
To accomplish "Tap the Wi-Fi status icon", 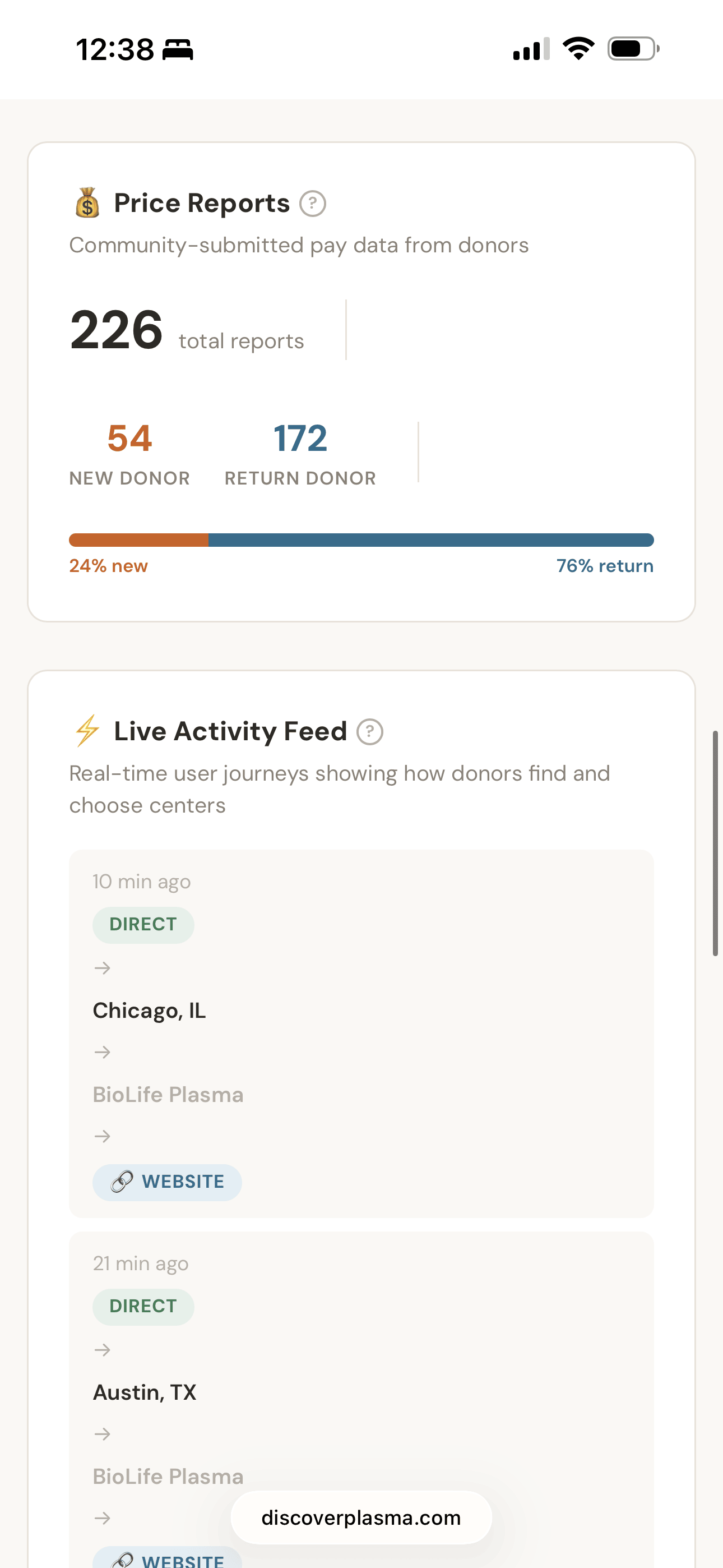I will point(578,49).
